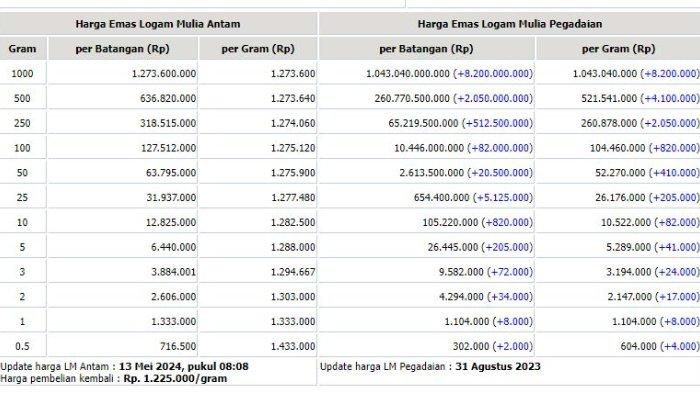
Task: Click the 50 gram row label
Action: point(22,173)
